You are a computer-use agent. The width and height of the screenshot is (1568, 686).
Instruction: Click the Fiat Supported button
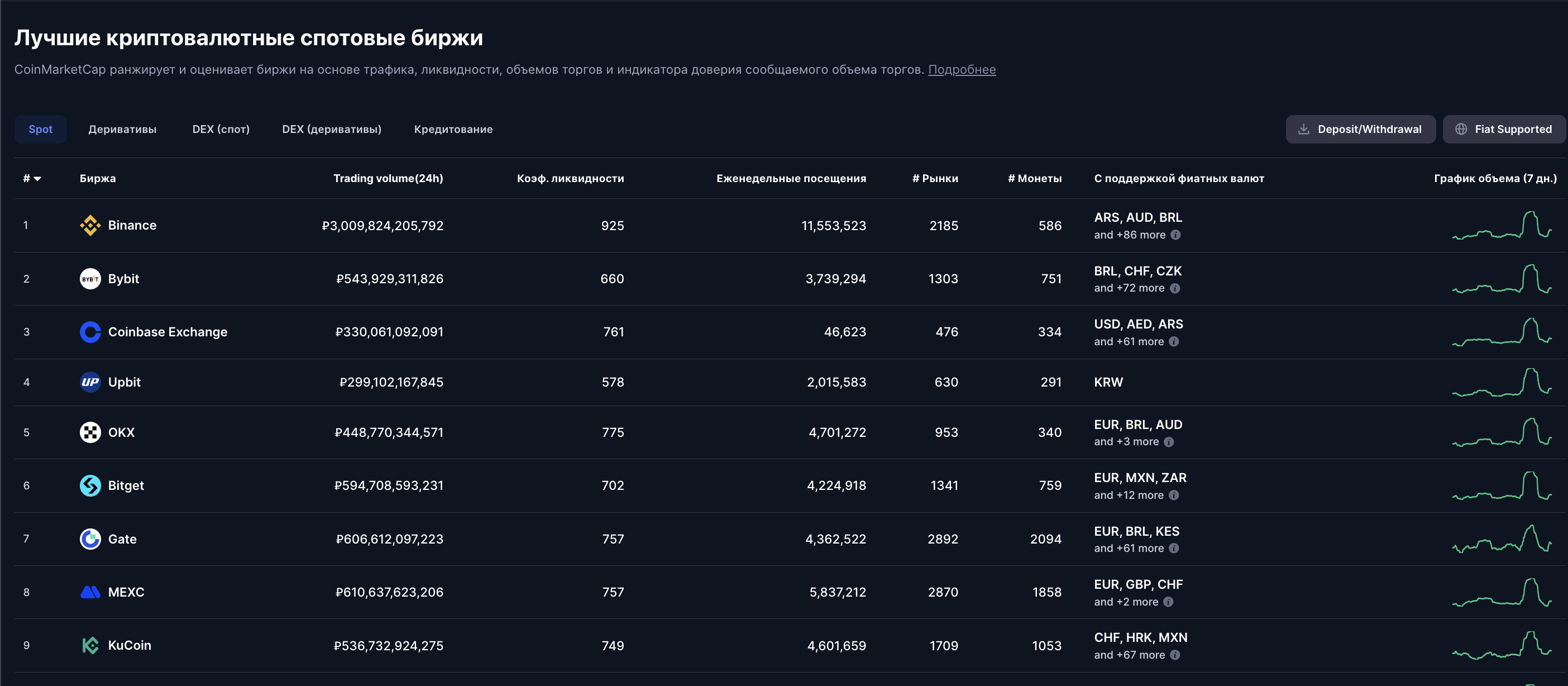pos(1503,129)
